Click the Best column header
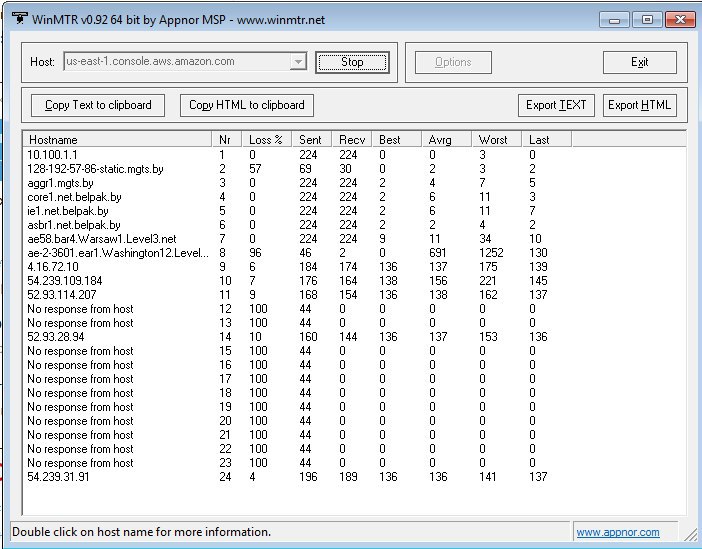702x549 pixels. click(397, 140)
